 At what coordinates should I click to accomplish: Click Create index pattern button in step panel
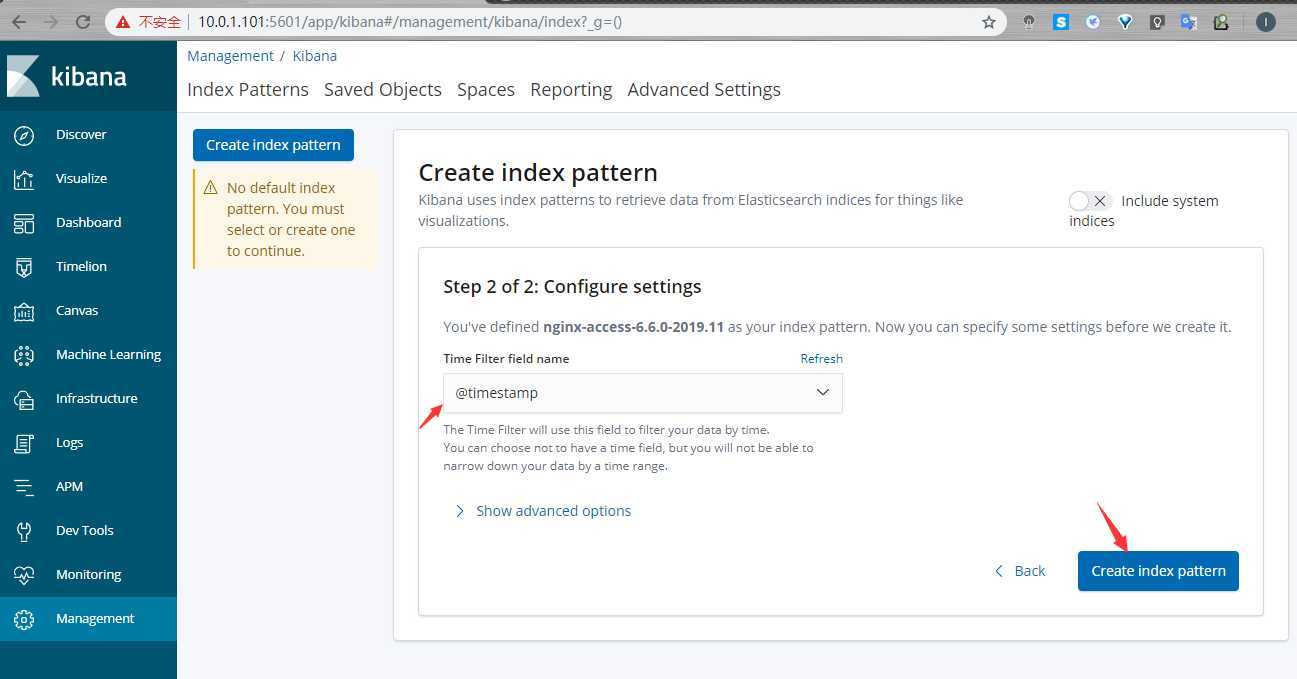(x=1158, y=571)
